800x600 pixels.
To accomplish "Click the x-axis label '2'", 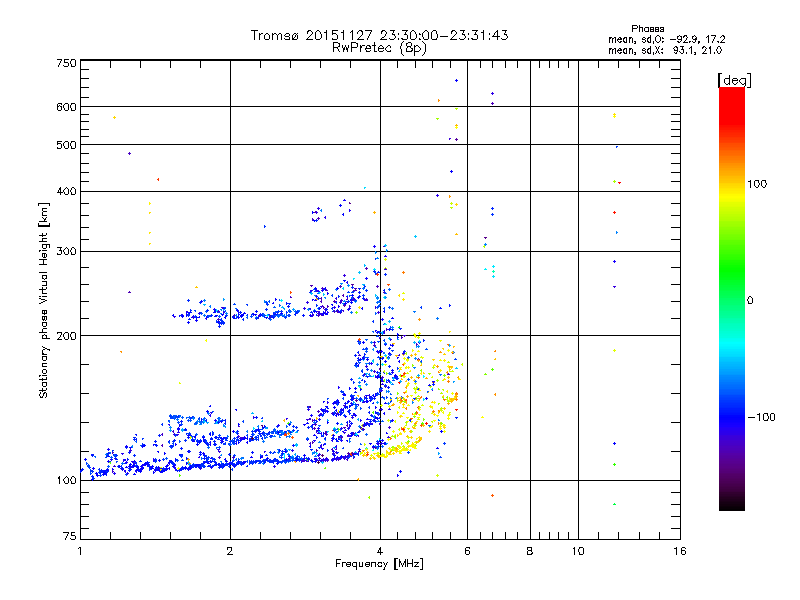I will tap(230, 551).
